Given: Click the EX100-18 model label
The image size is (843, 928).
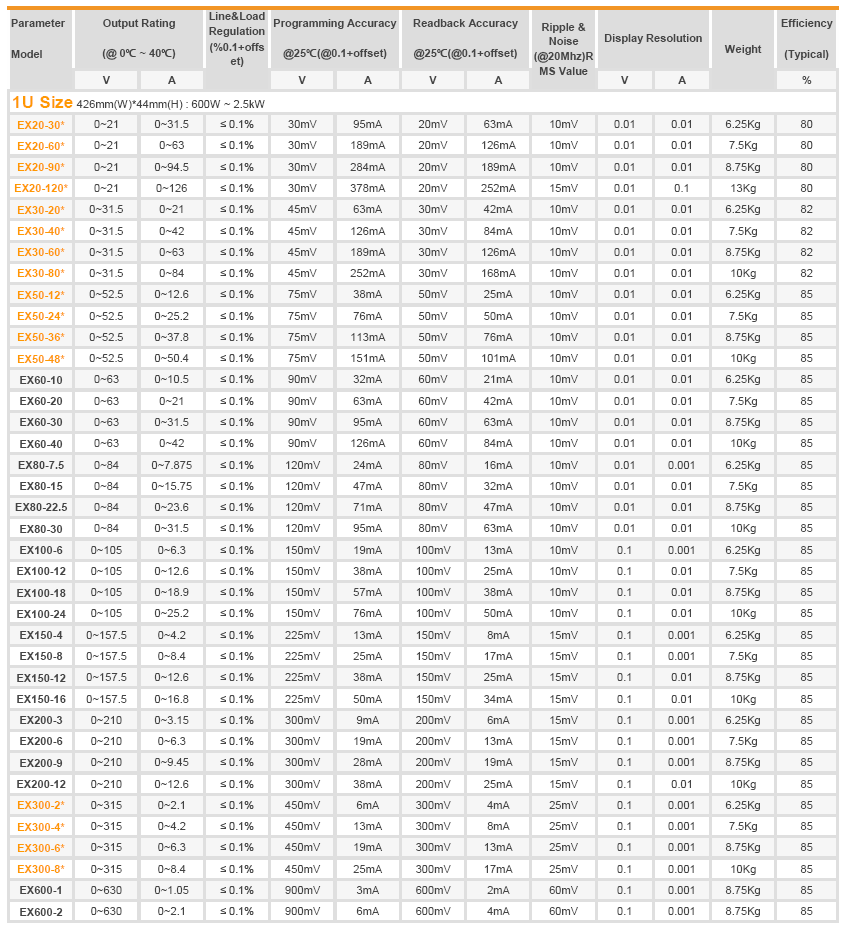Looking at the screenshot, I should (41, 593).
